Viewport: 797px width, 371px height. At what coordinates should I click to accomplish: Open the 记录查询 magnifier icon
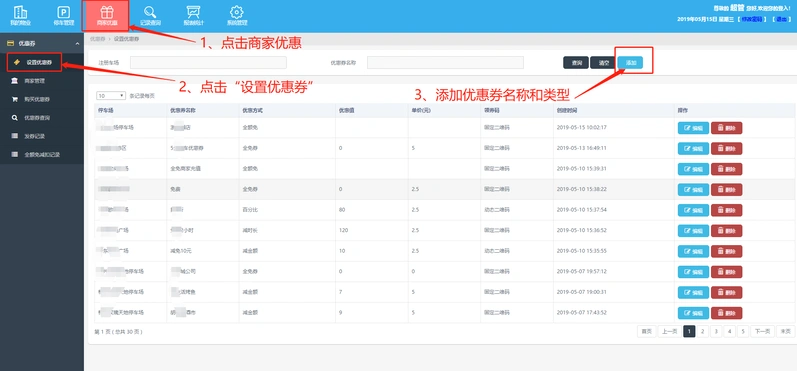pyautogui.click(x=150, y=15)
